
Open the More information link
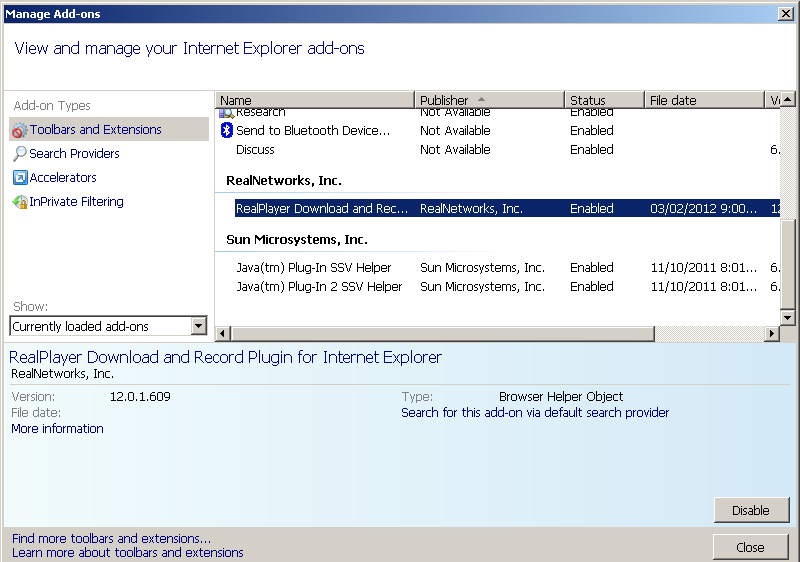tap(57, 429)
